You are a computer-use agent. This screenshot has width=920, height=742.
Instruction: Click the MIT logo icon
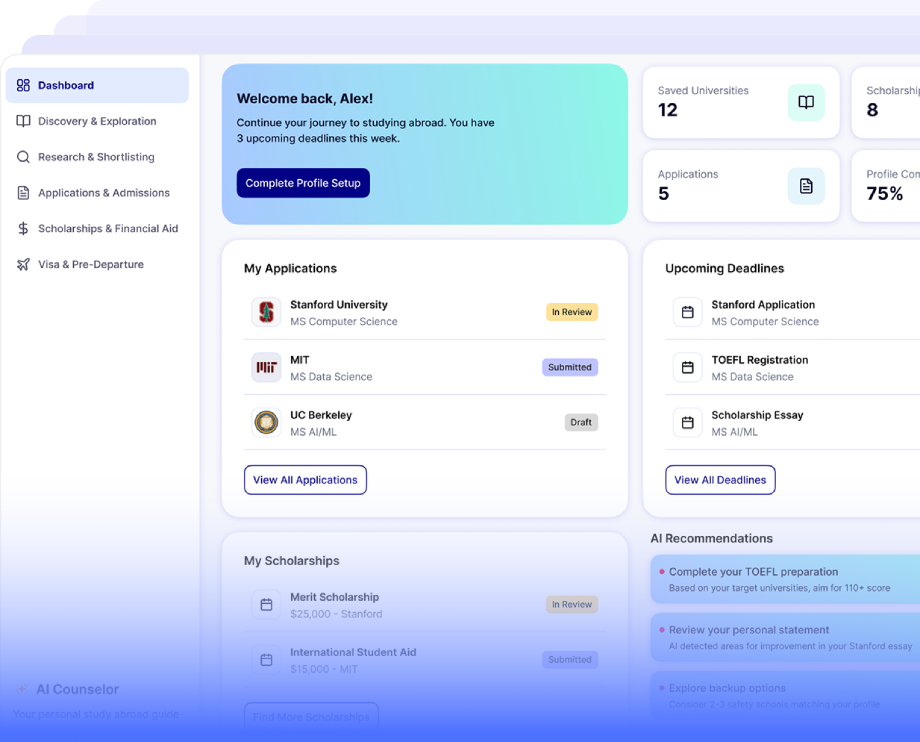pyautogui.click(x=266, y=367)
